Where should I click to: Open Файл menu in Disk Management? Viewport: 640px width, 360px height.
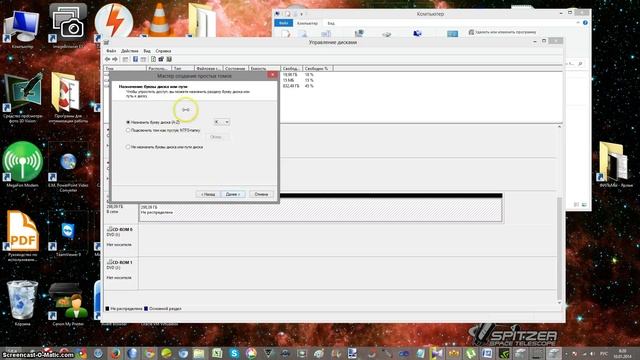[111, 51]
